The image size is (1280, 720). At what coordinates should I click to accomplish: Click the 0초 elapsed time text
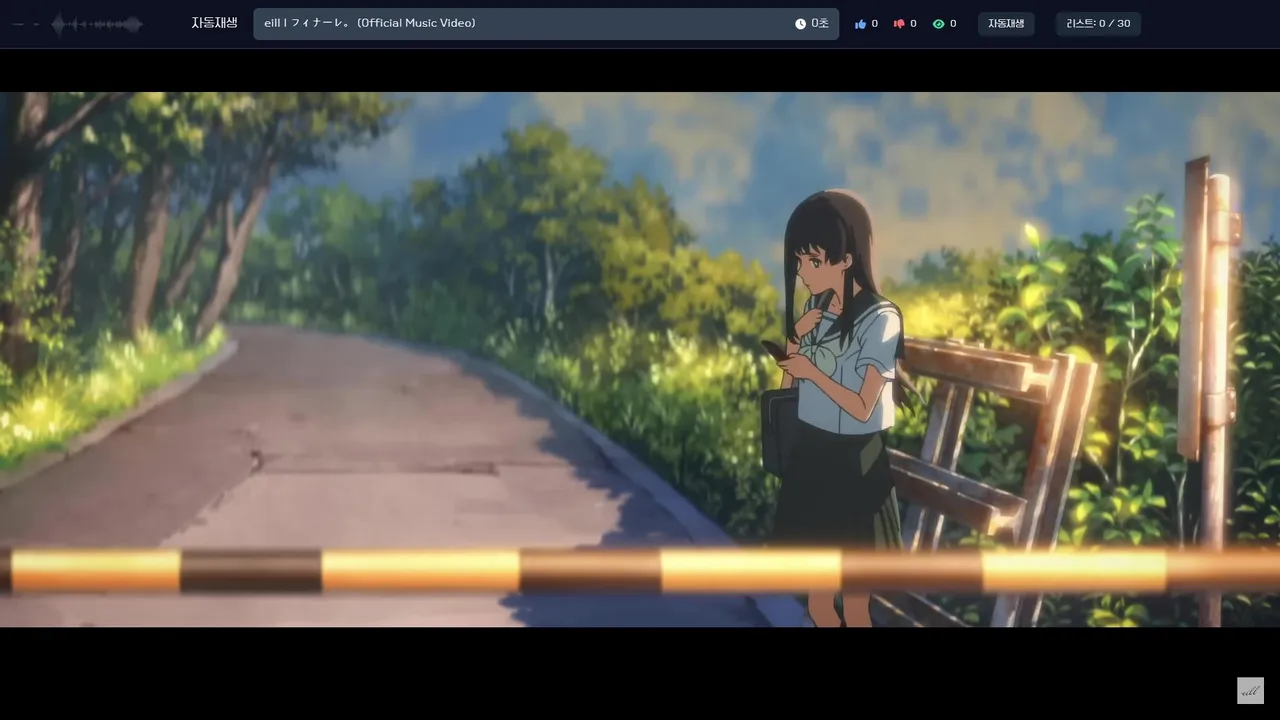[820, 24]
